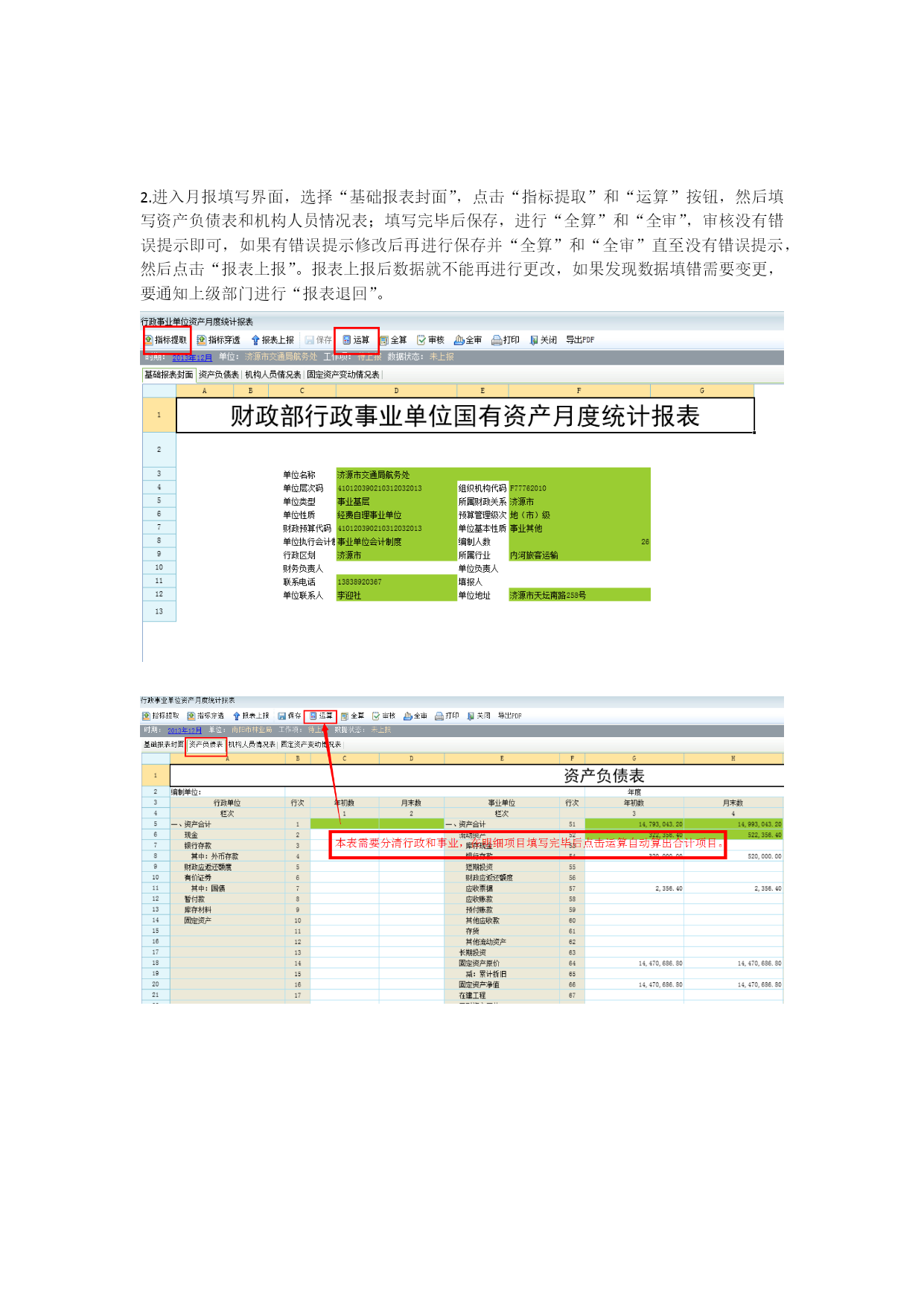
Task: Click title cell 财政部行政事业单位国有资产月度统计报表
Action: coord(465,415)
